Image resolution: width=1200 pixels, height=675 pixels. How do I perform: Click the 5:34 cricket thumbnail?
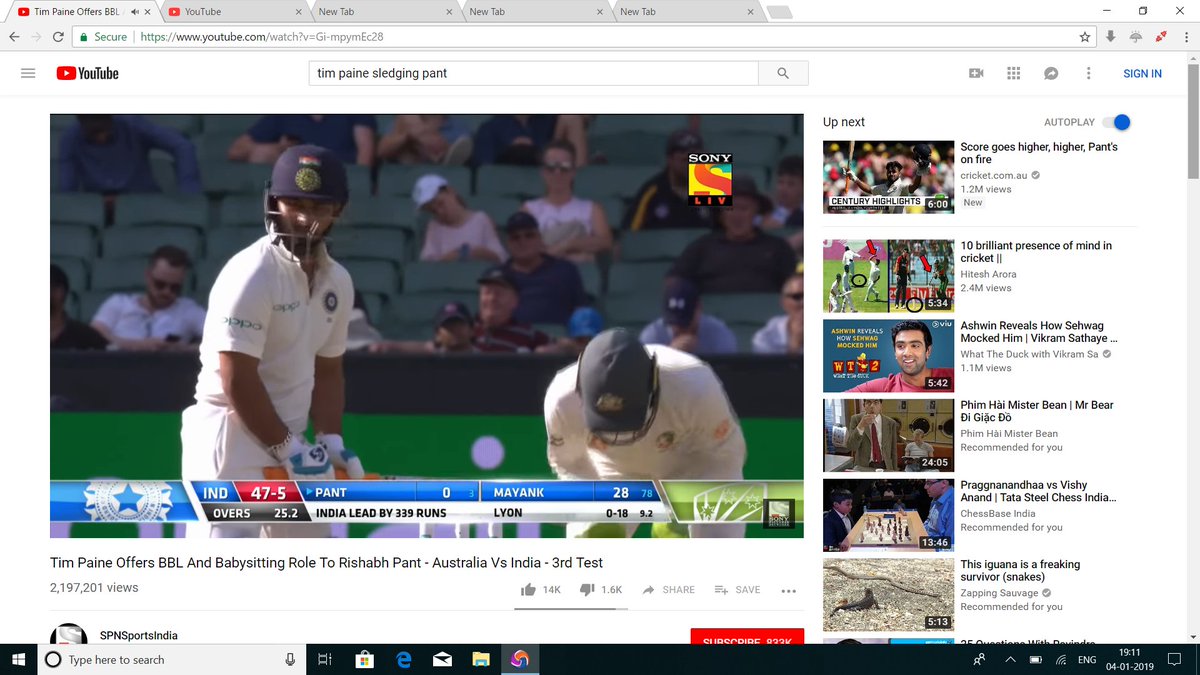(x=887, y=276)
